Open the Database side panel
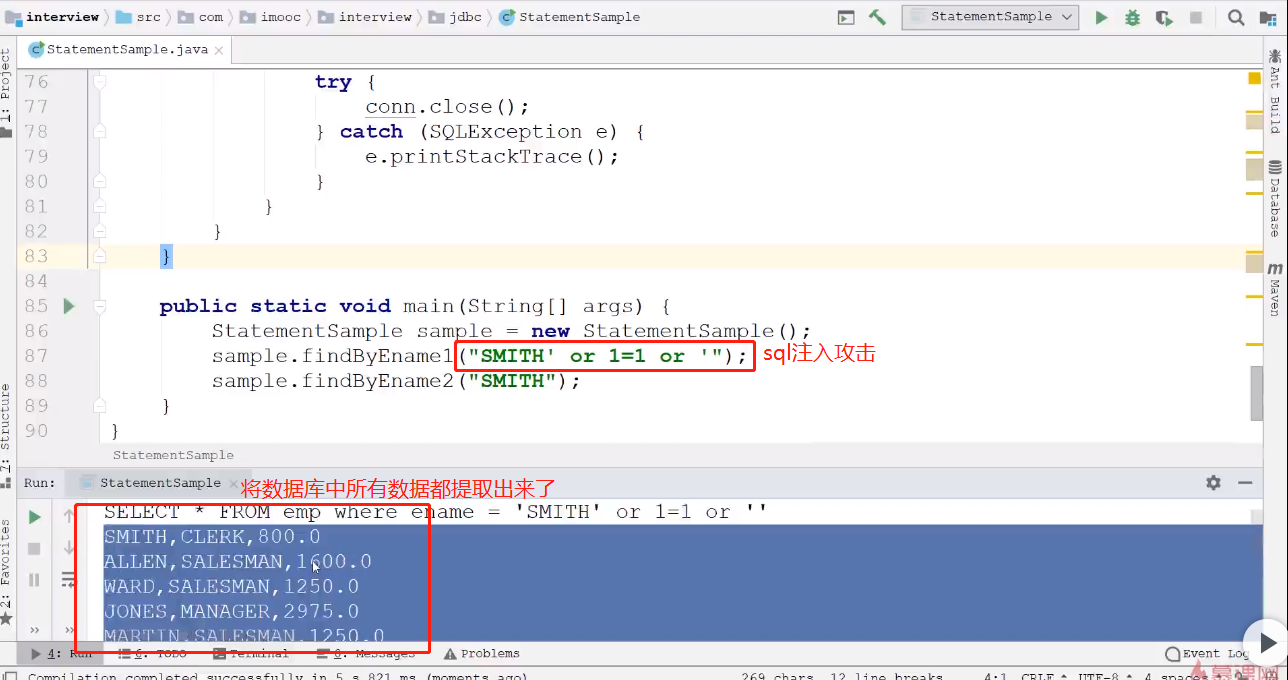 click(x=1275, y=198)
